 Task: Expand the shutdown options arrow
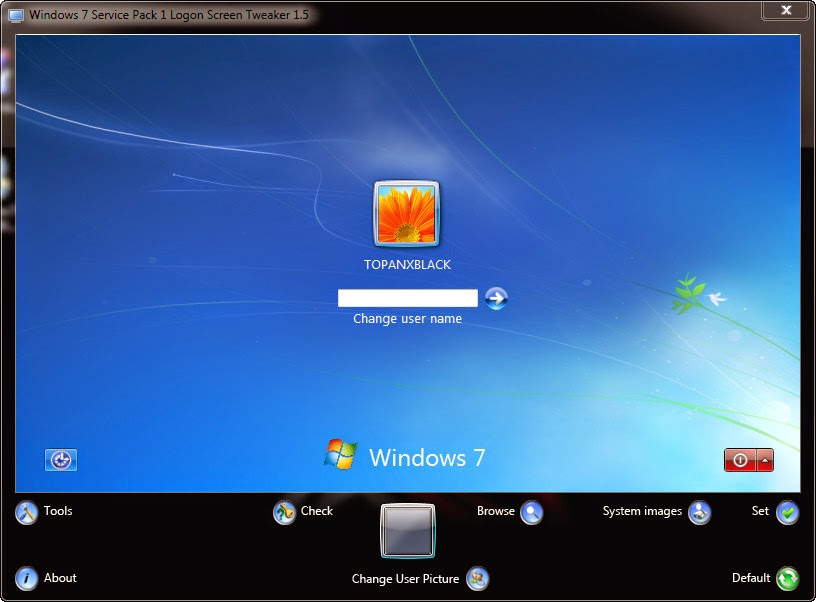click(765, 460)
